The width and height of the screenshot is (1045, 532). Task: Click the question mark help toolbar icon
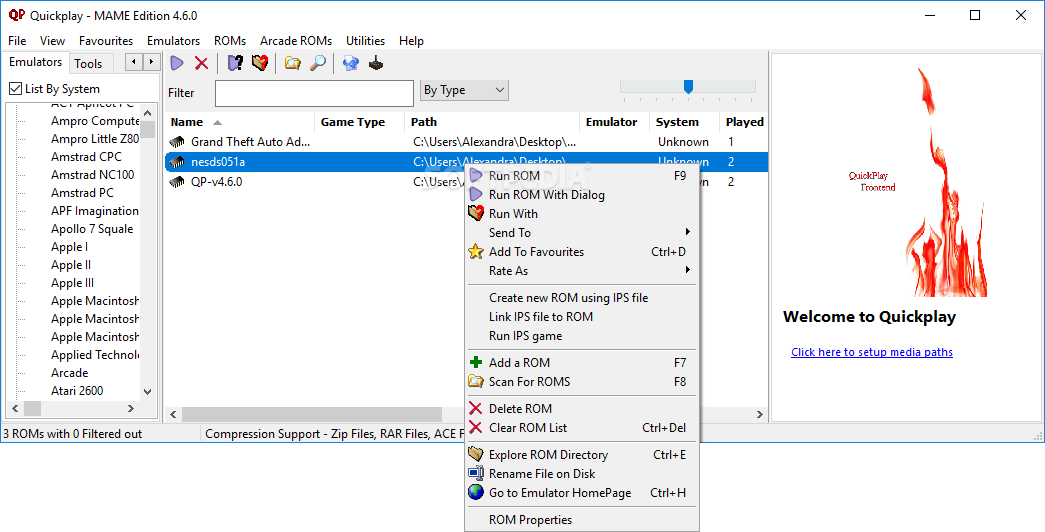tap(235, 63)
